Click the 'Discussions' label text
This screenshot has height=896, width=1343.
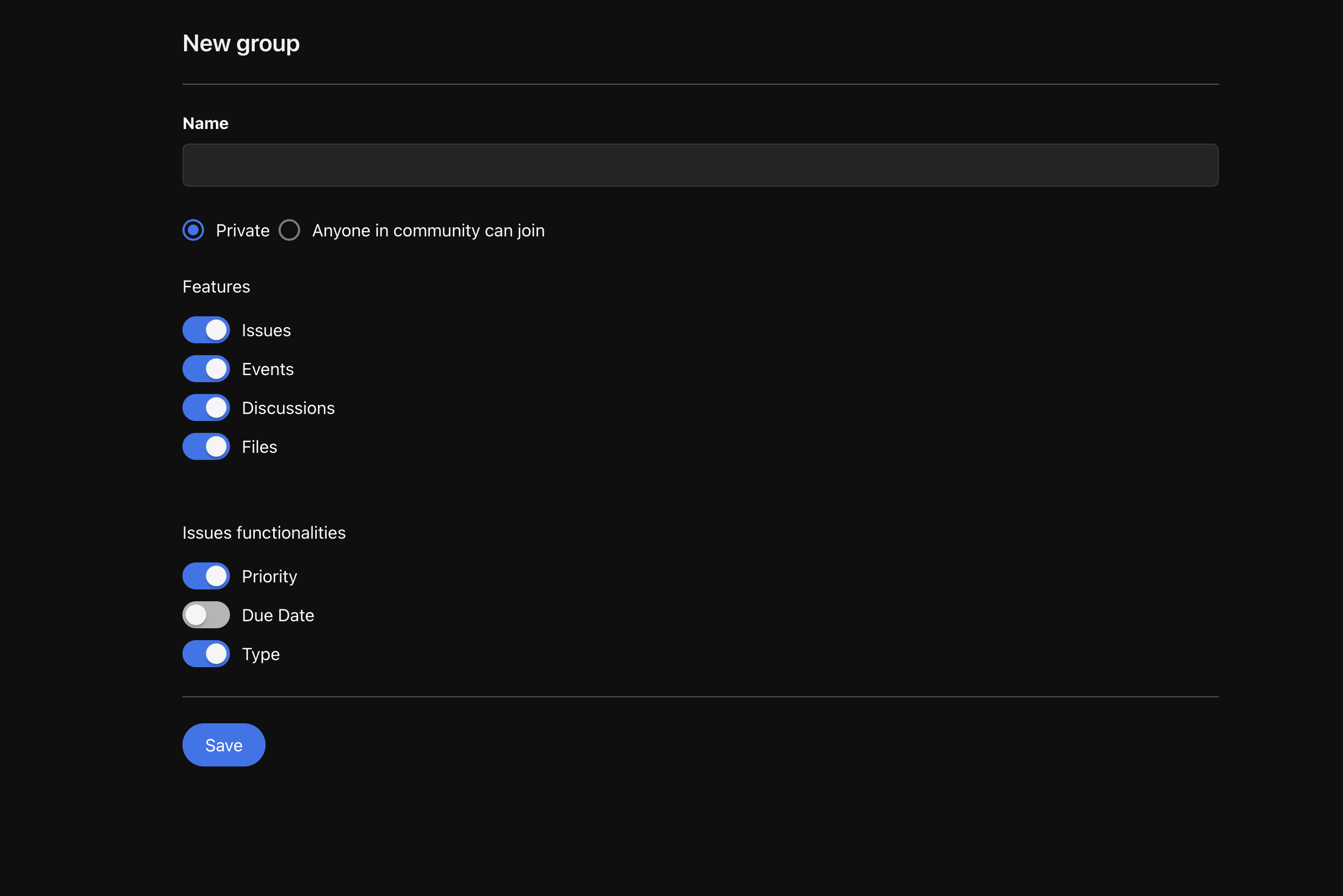288,408
